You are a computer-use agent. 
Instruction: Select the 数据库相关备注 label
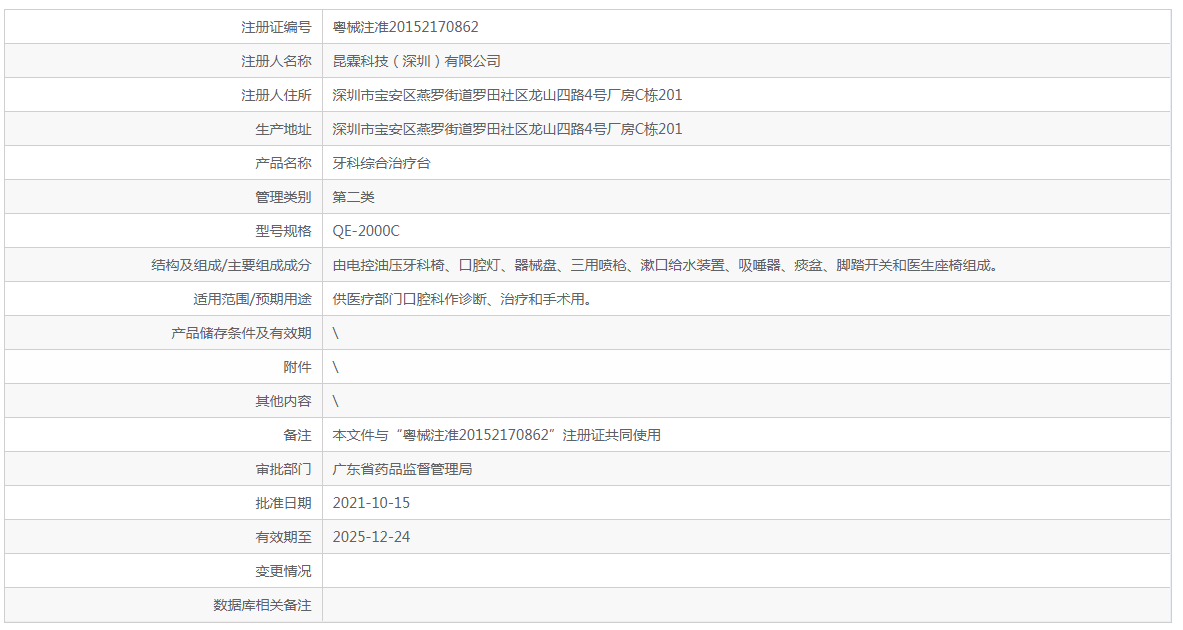(262, 604)
